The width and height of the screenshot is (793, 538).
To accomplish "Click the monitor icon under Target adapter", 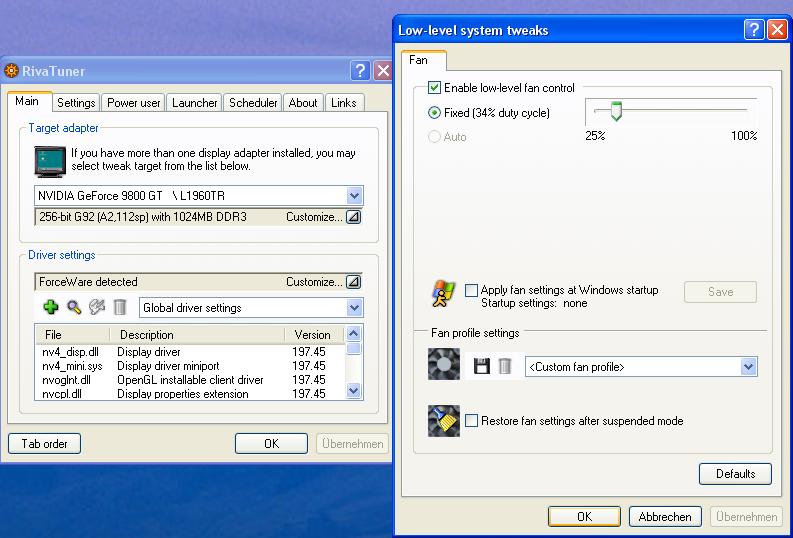I will click(50, 161).
